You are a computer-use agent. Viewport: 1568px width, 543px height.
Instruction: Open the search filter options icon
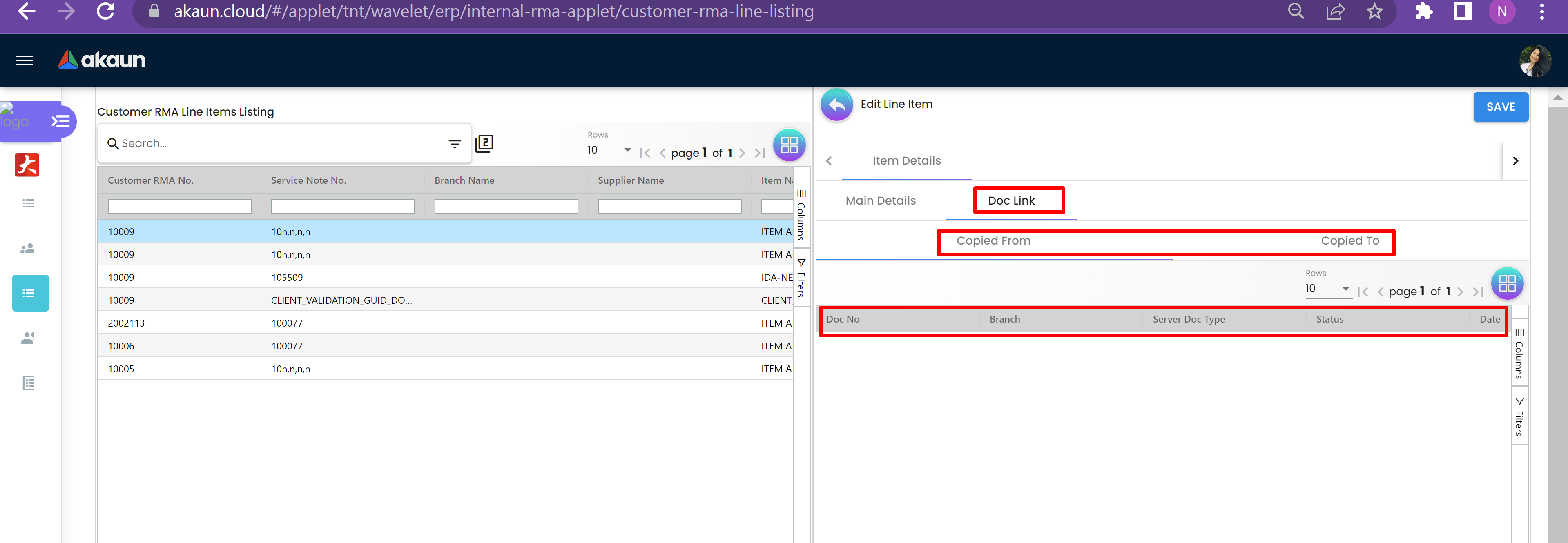pyautogui.click(x=454, y=144)
